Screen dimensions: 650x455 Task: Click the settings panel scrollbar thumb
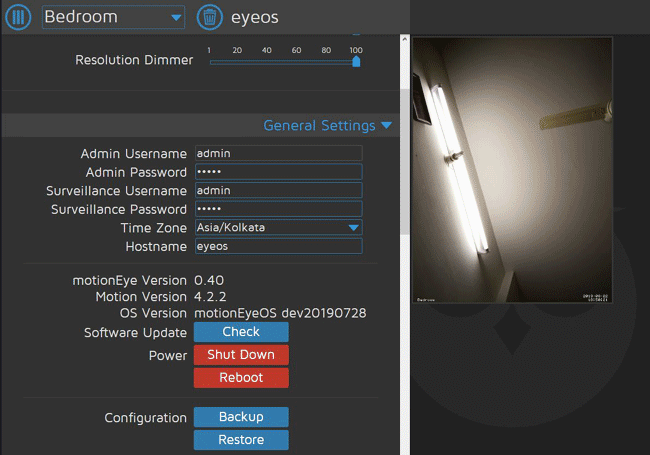coord(405,162)
